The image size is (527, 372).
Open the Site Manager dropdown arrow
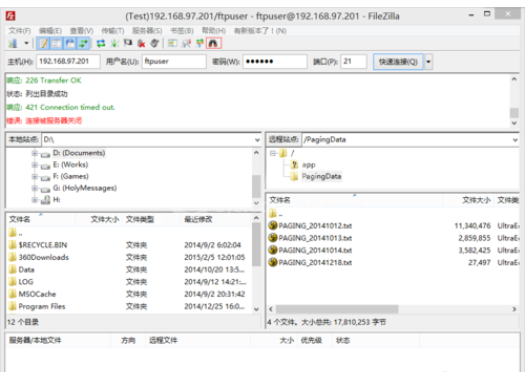click(26, 43)
